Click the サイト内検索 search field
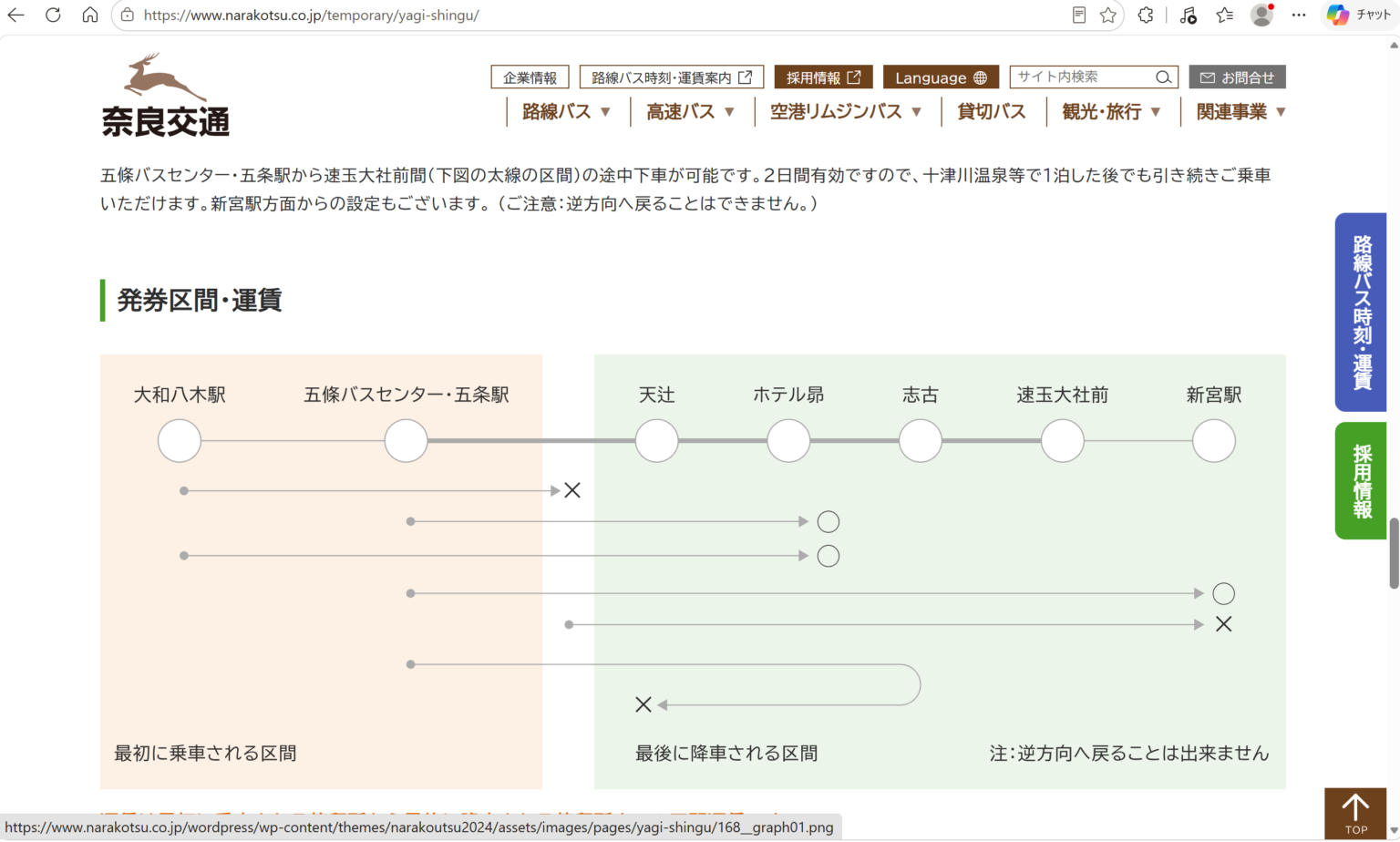 tap(1081, 77)
